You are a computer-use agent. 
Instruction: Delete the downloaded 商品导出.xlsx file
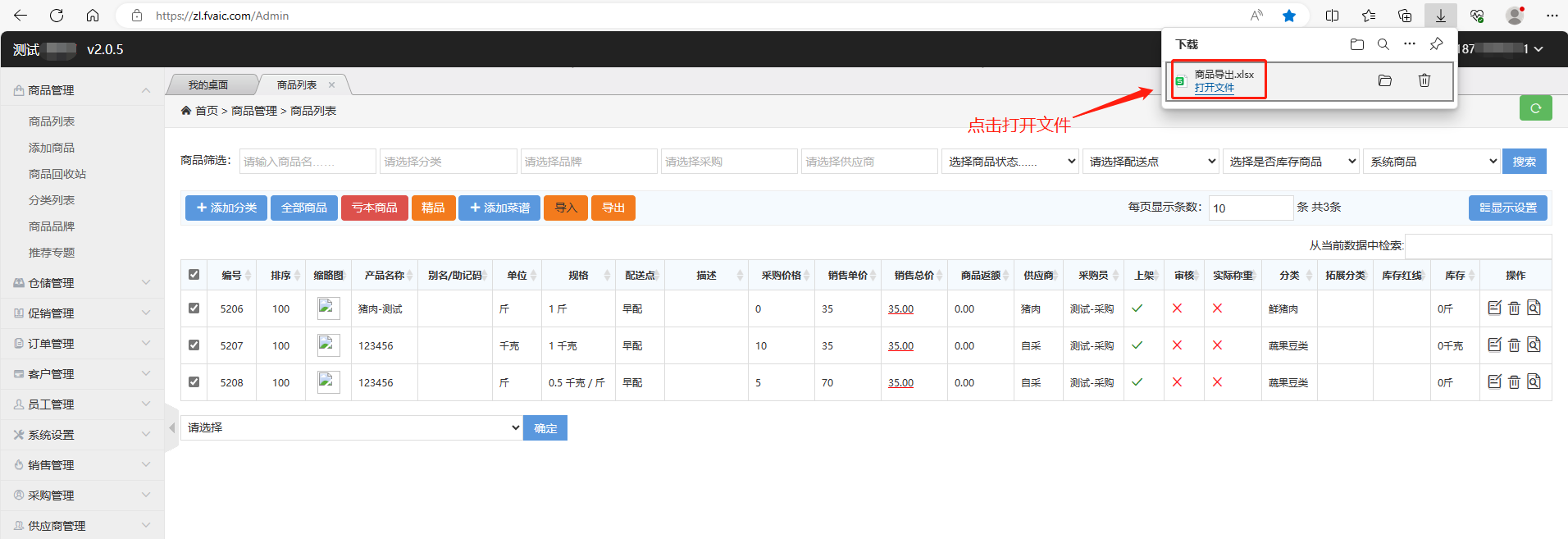click(x=1424, y=80)
